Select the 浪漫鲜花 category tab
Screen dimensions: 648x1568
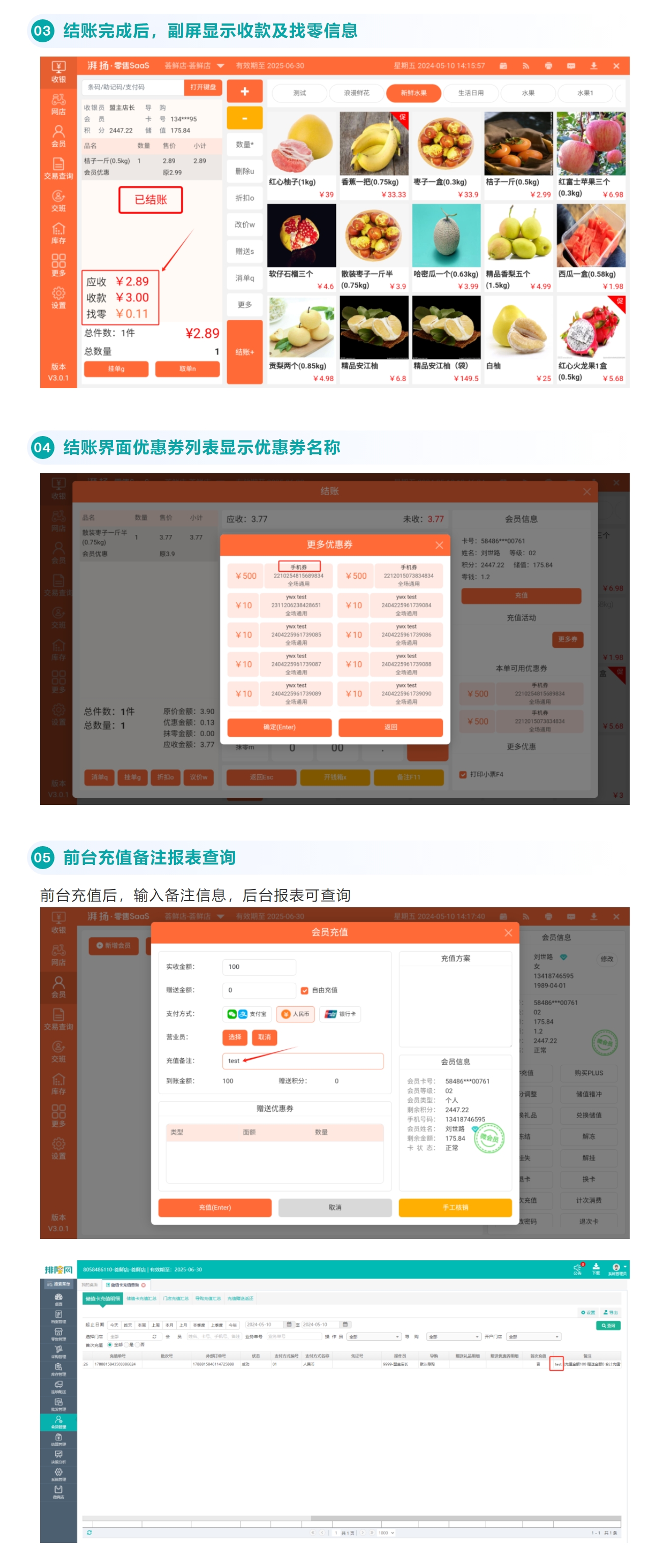pyautogui.click(x=356, y=93)
